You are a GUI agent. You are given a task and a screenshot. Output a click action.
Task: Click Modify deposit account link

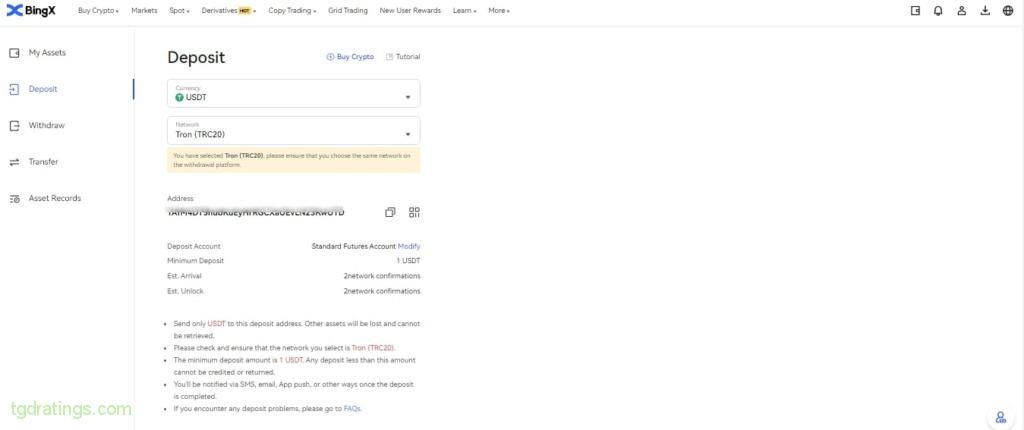[x=409, y=246]
